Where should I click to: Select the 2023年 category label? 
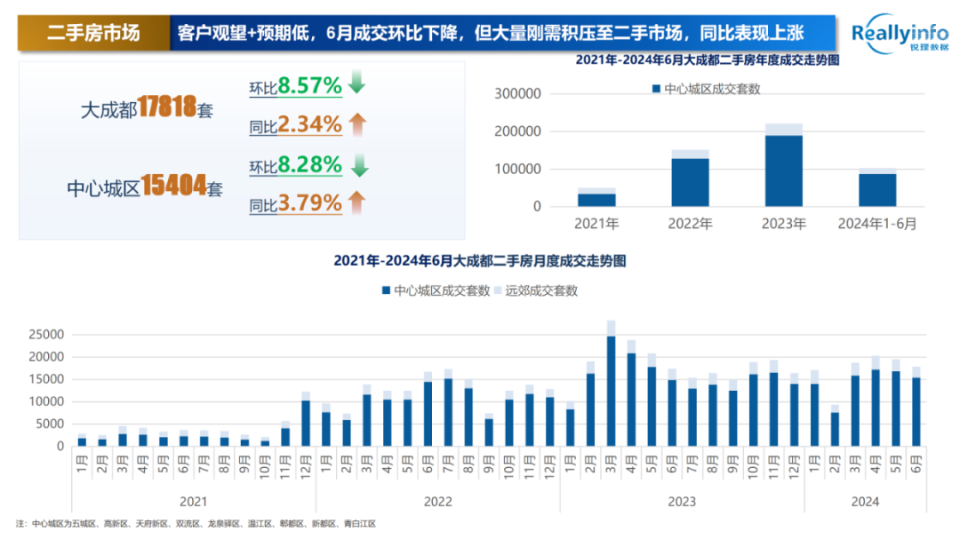[x=784, y=224]
